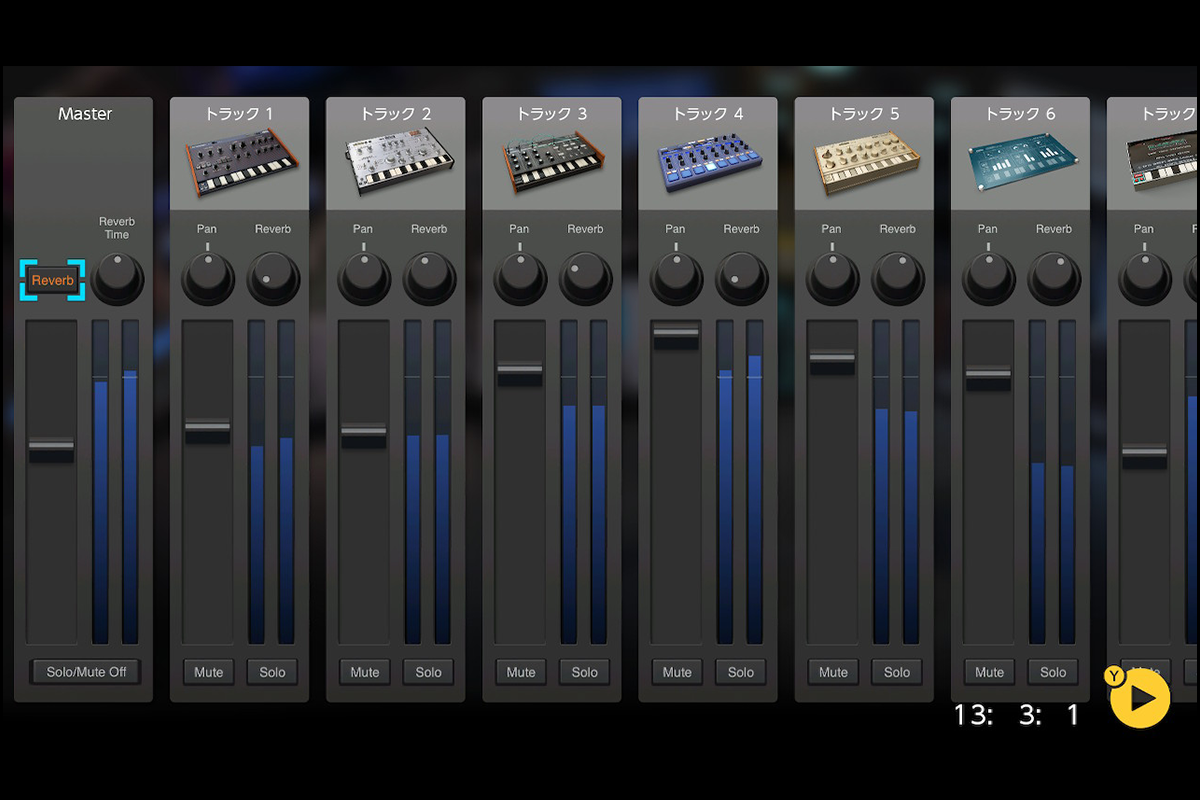Click the Solo/Mute Off button
This screenshot has width=1200, height=800.
point(86,672)
